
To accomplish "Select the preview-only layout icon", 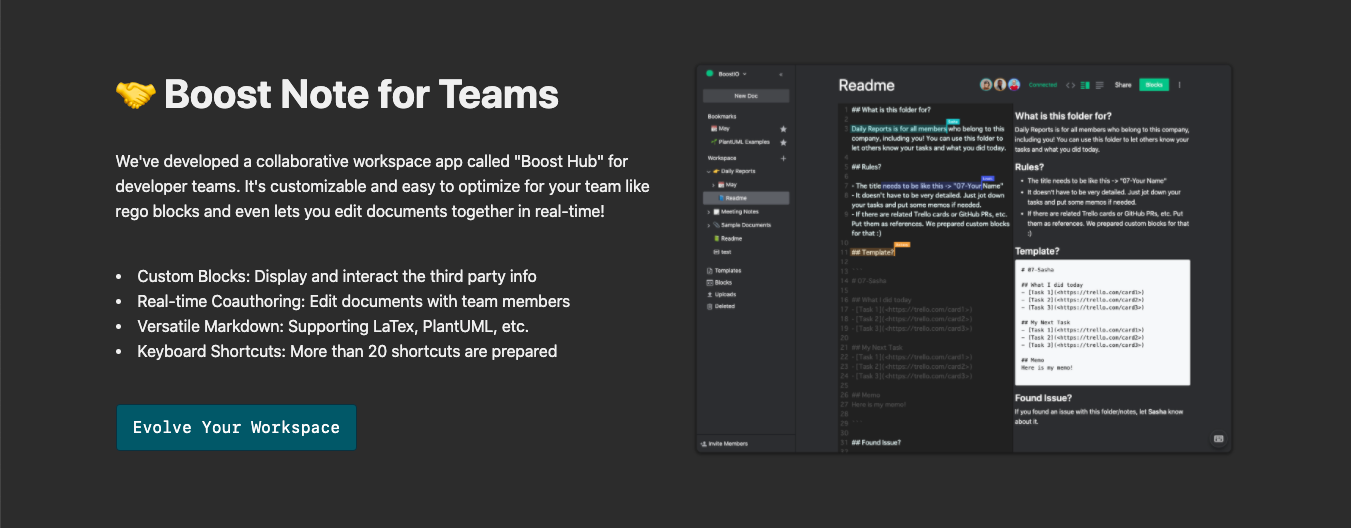I will [1100, 85].
